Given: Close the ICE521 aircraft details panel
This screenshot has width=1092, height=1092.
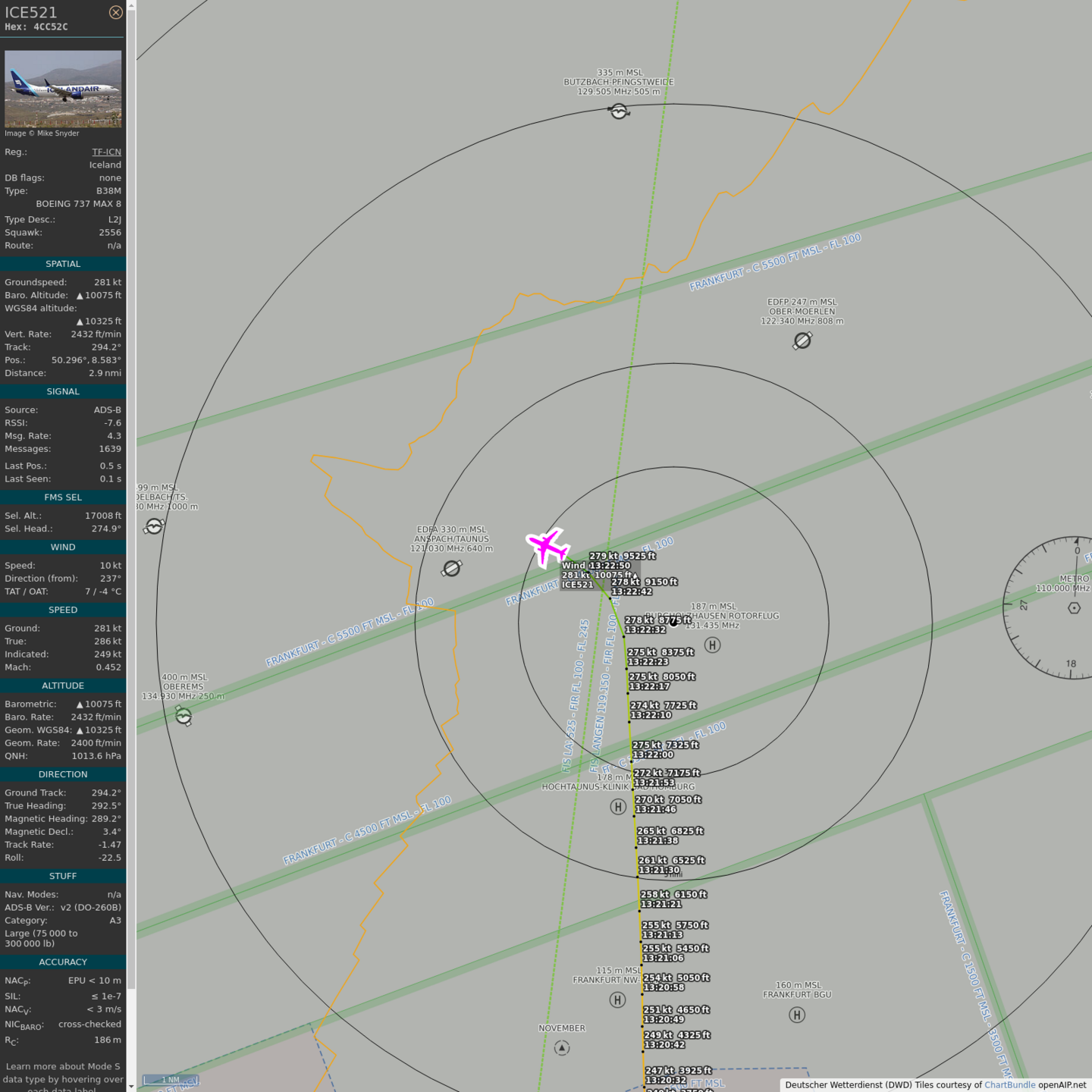Looking at the screenshot, I should (115, 12).
